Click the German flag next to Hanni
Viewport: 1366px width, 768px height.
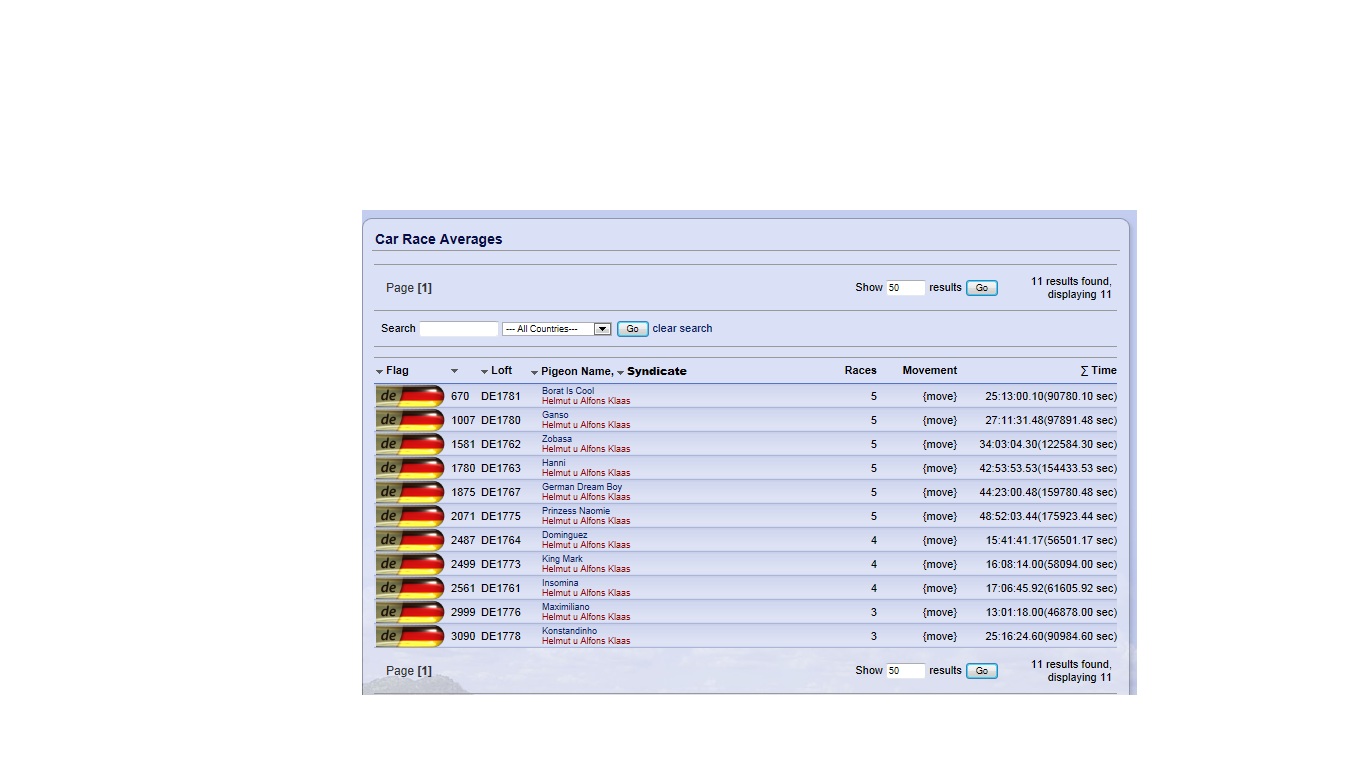pyautogui.click(x=410, y=468)
